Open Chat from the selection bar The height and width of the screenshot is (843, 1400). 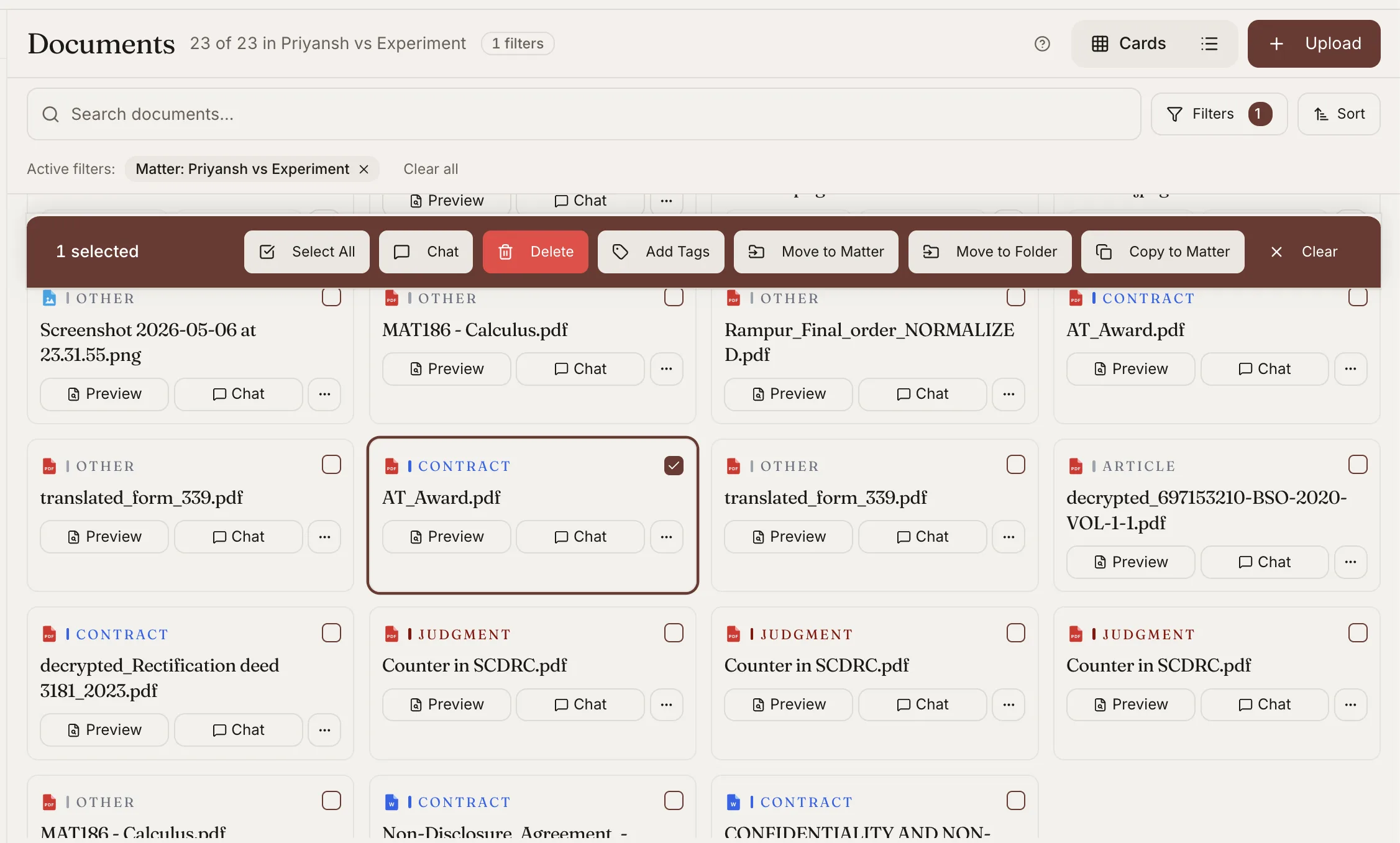point(426,252)
